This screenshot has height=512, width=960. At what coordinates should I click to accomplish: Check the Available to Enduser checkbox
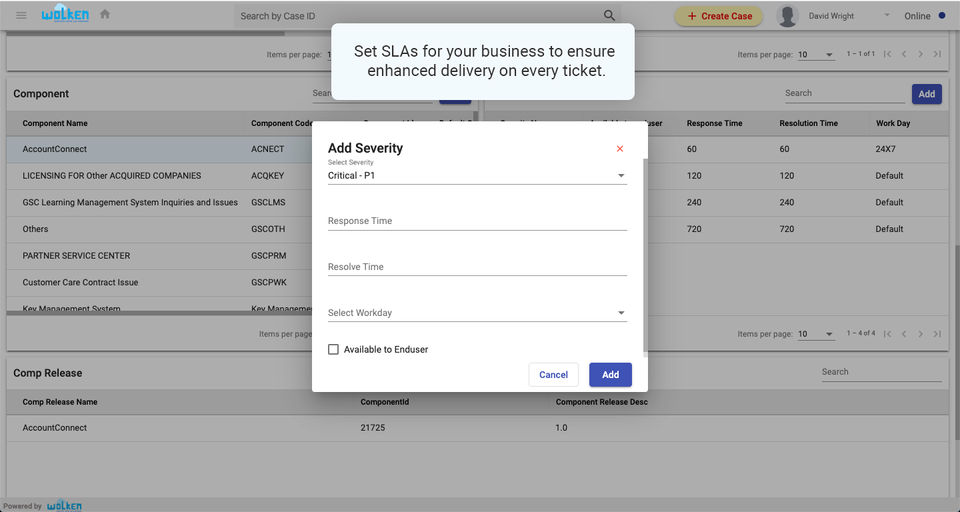pyautogui.click(x=334, y=349)
